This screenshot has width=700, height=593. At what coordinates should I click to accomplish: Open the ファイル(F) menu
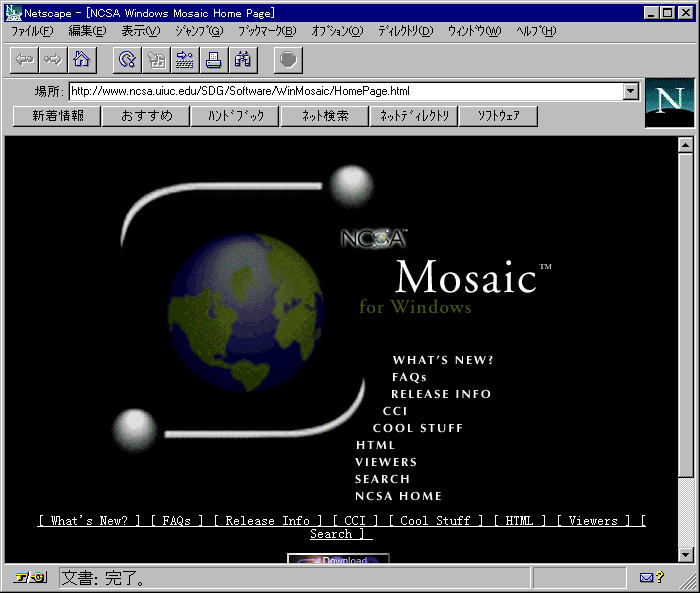click(x=32, y=31)
